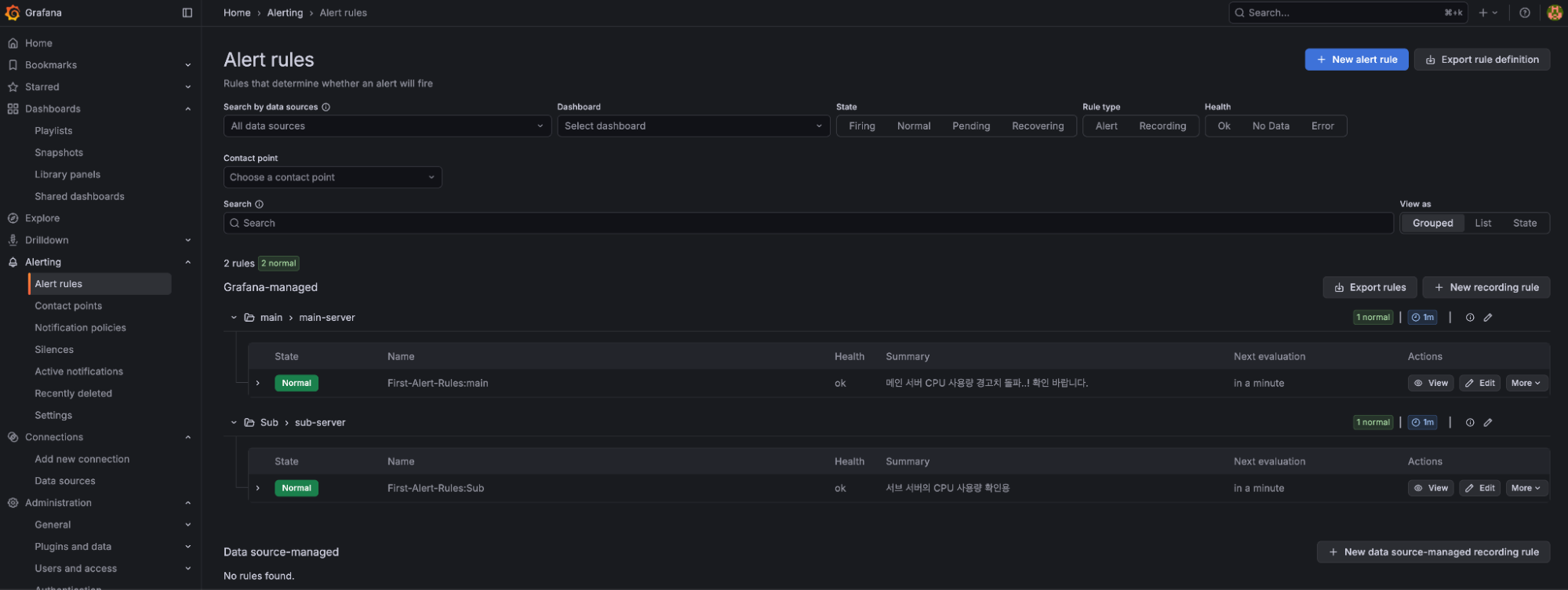Open the All data sources dropdown
This screenshot has height=590, width=1568.
[387, 126]
